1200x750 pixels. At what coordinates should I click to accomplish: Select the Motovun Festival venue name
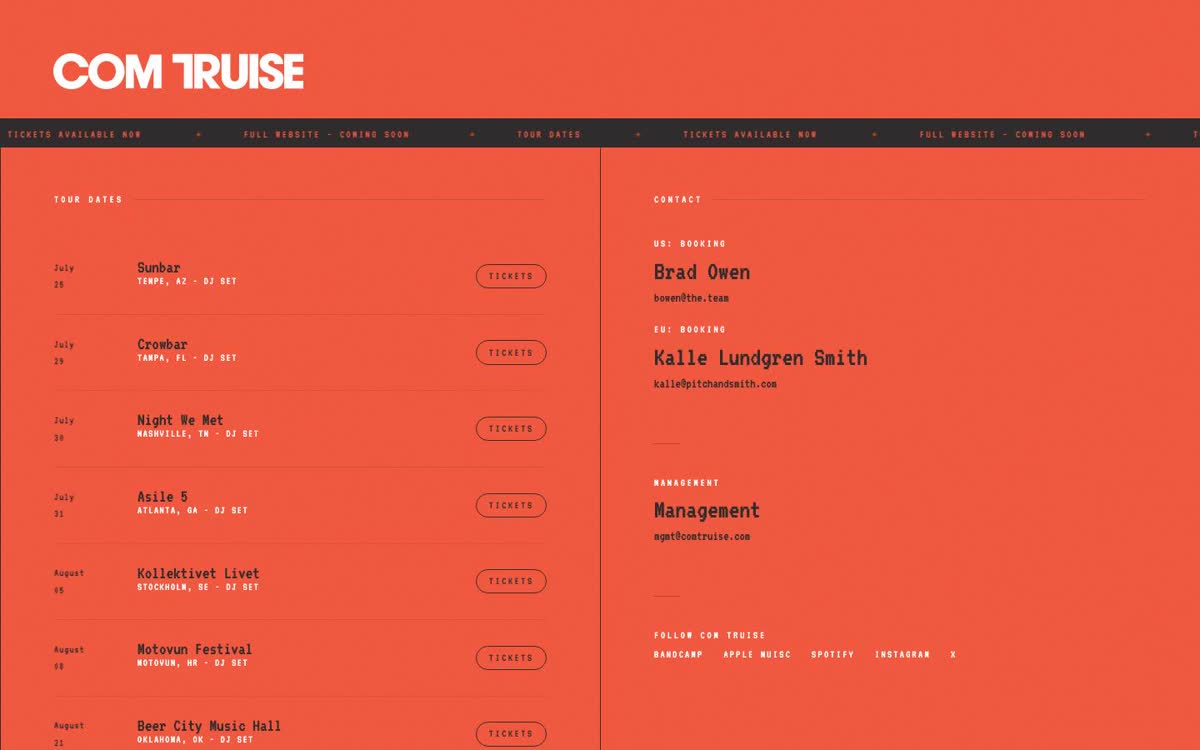click(194, 650)
